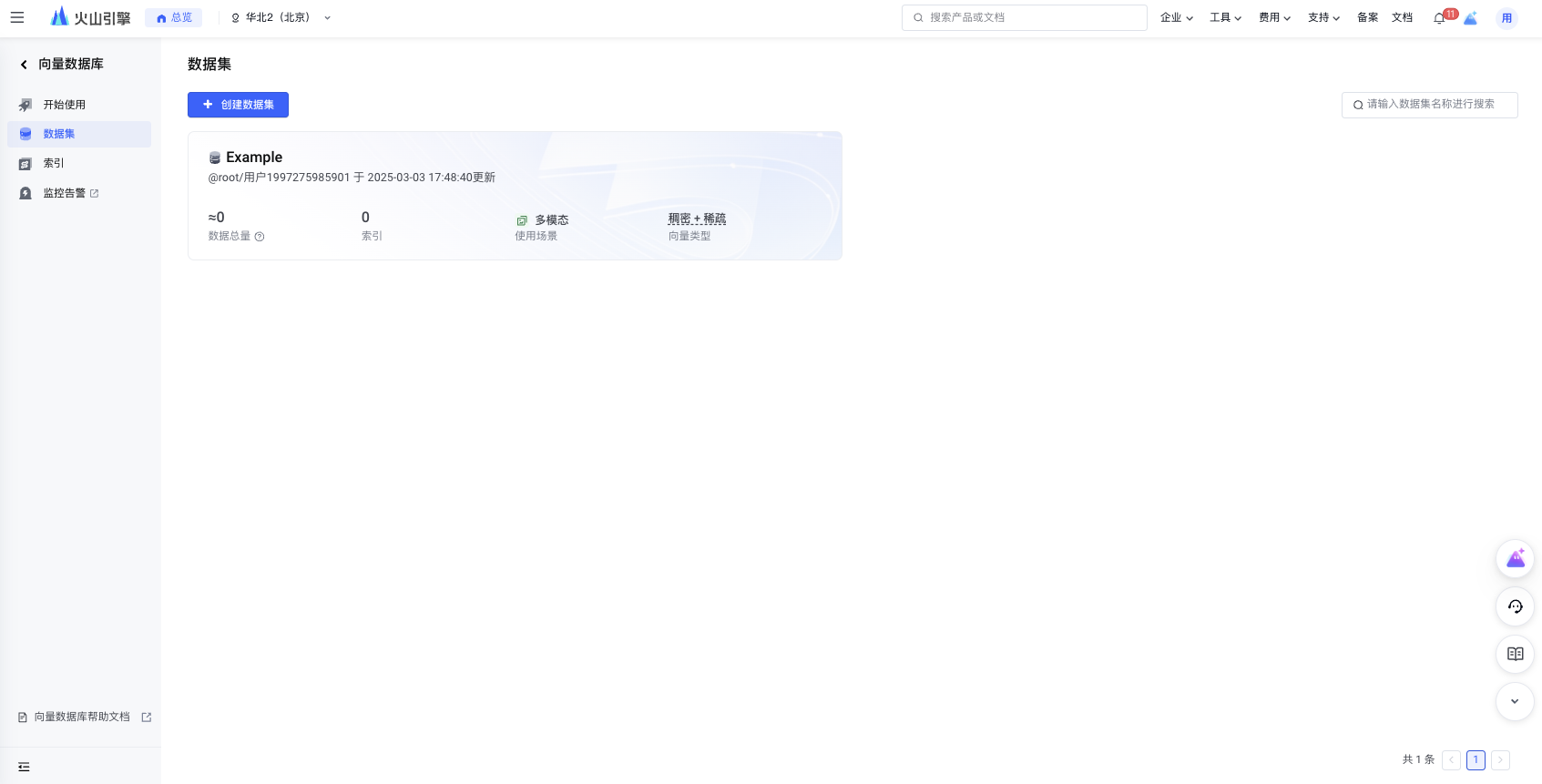Open the floating documentation book button
The width and height of the screenshot is (1542, 784).
point(1516,654)
